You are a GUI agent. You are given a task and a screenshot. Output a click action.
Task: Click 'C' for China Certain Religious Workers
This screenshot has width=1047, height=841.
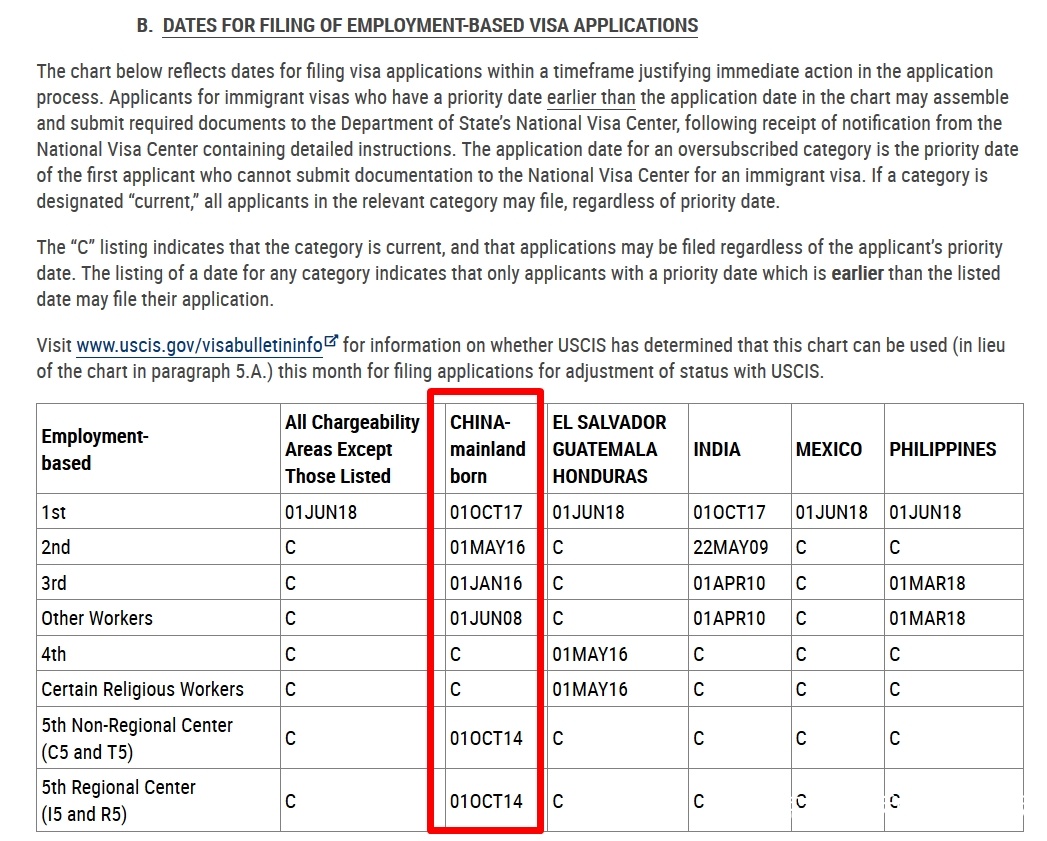(455, 689)
